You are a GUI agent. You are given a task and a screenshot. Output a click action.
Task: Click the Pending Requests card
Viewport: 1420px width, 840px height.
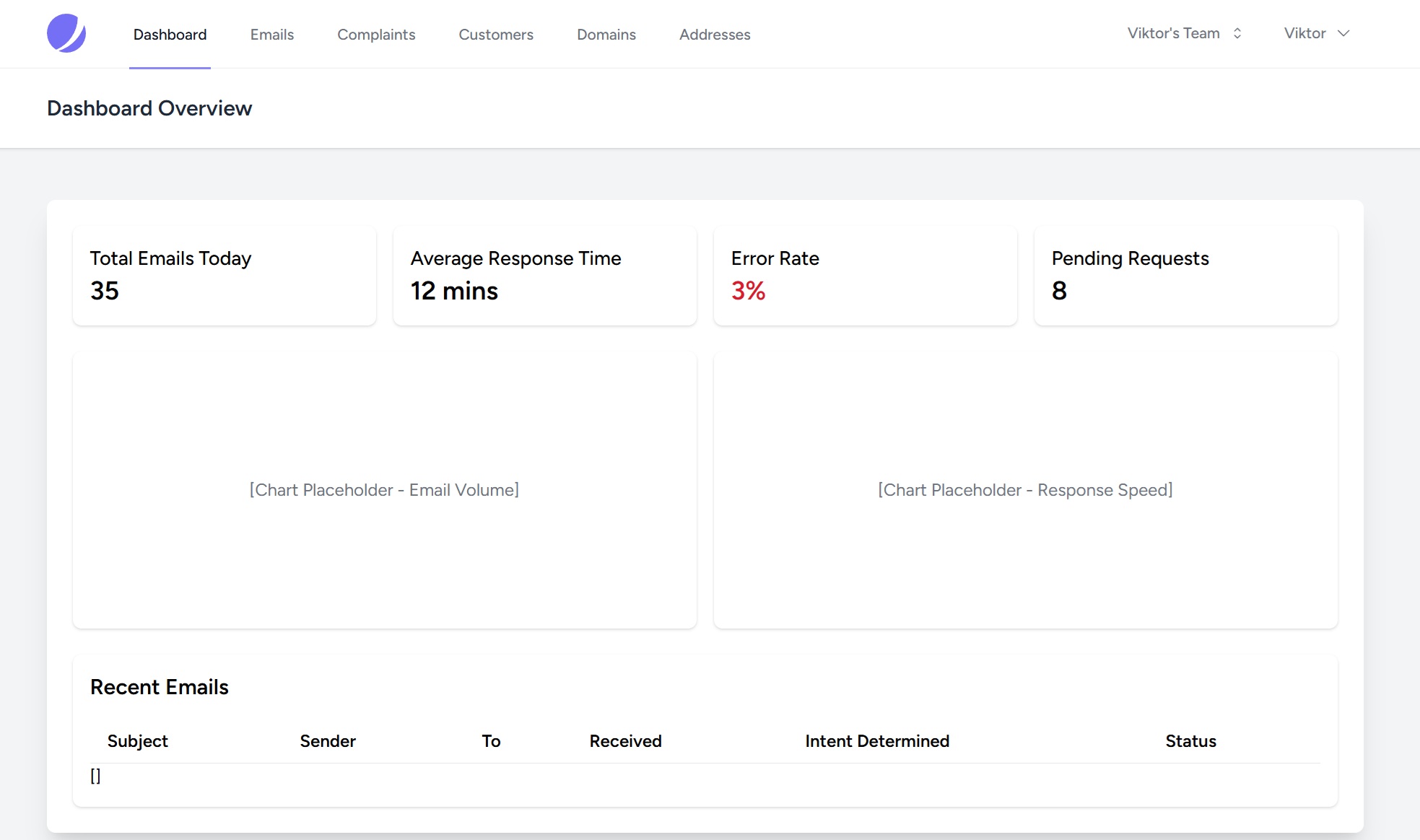pyautogui.click(x=1185, y=275)
